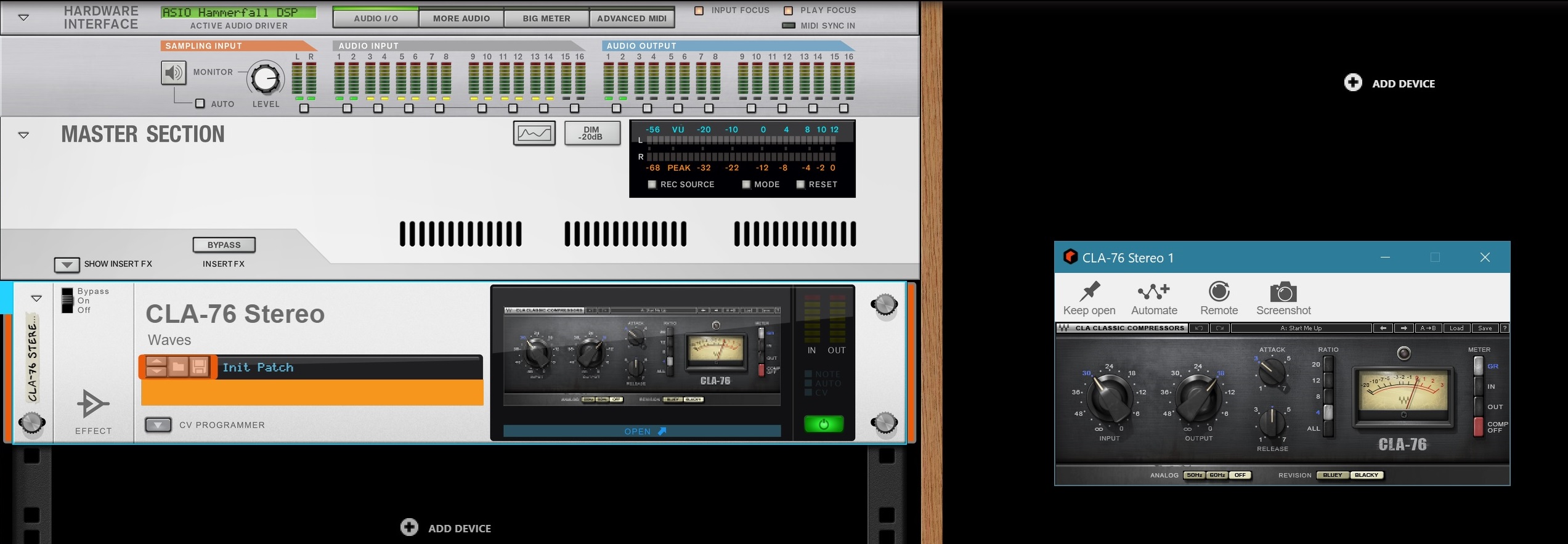Image resolution: width=1568 pixels, height=544 pixels.
Task: Select ratio 12 button
Action: tap(1328, 380)
